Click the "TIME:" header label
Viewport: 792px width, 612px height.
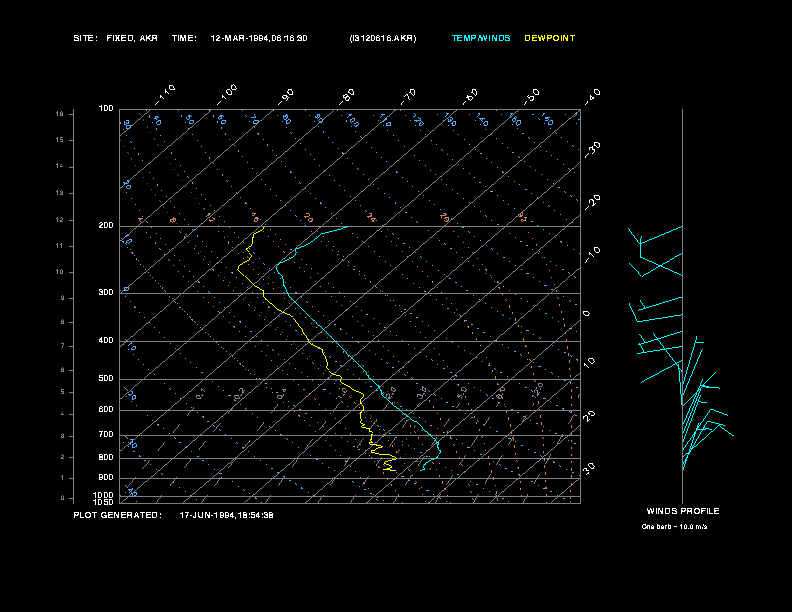click(184, 38)
